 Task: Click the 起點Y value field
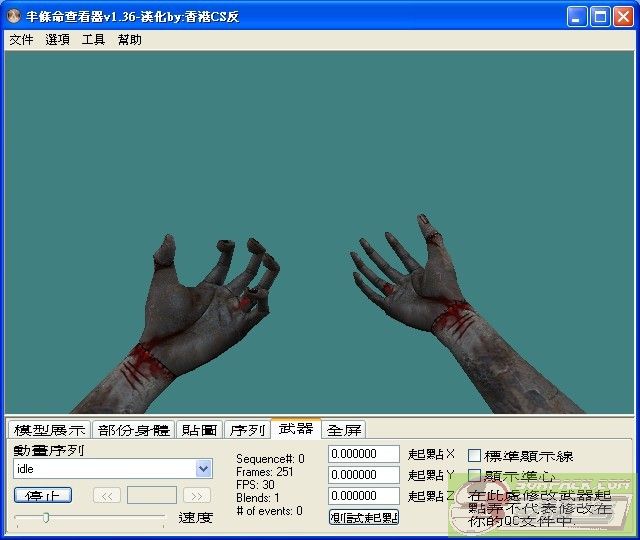[364, 475]
